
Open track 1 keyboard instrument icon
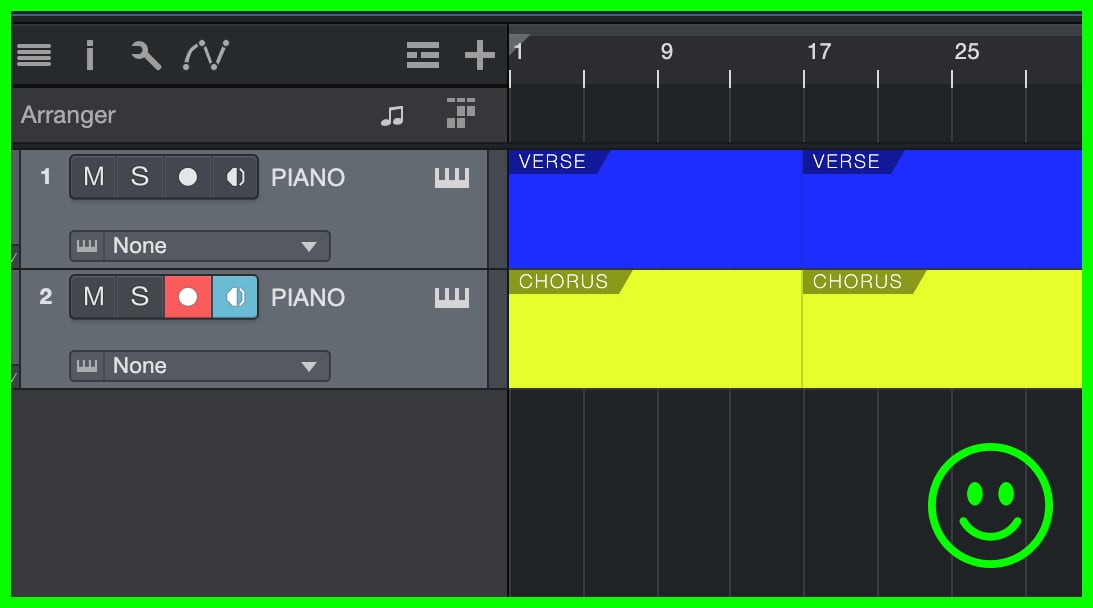click(452, 178)
